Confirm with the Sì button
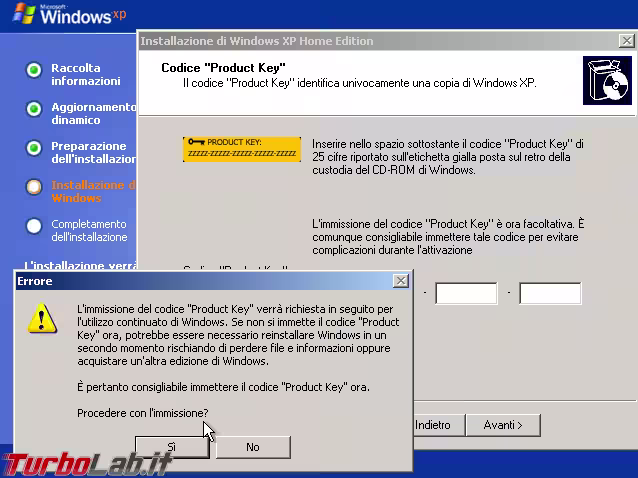The height and width of the screenshot is (478, 638). coord(172,447)
